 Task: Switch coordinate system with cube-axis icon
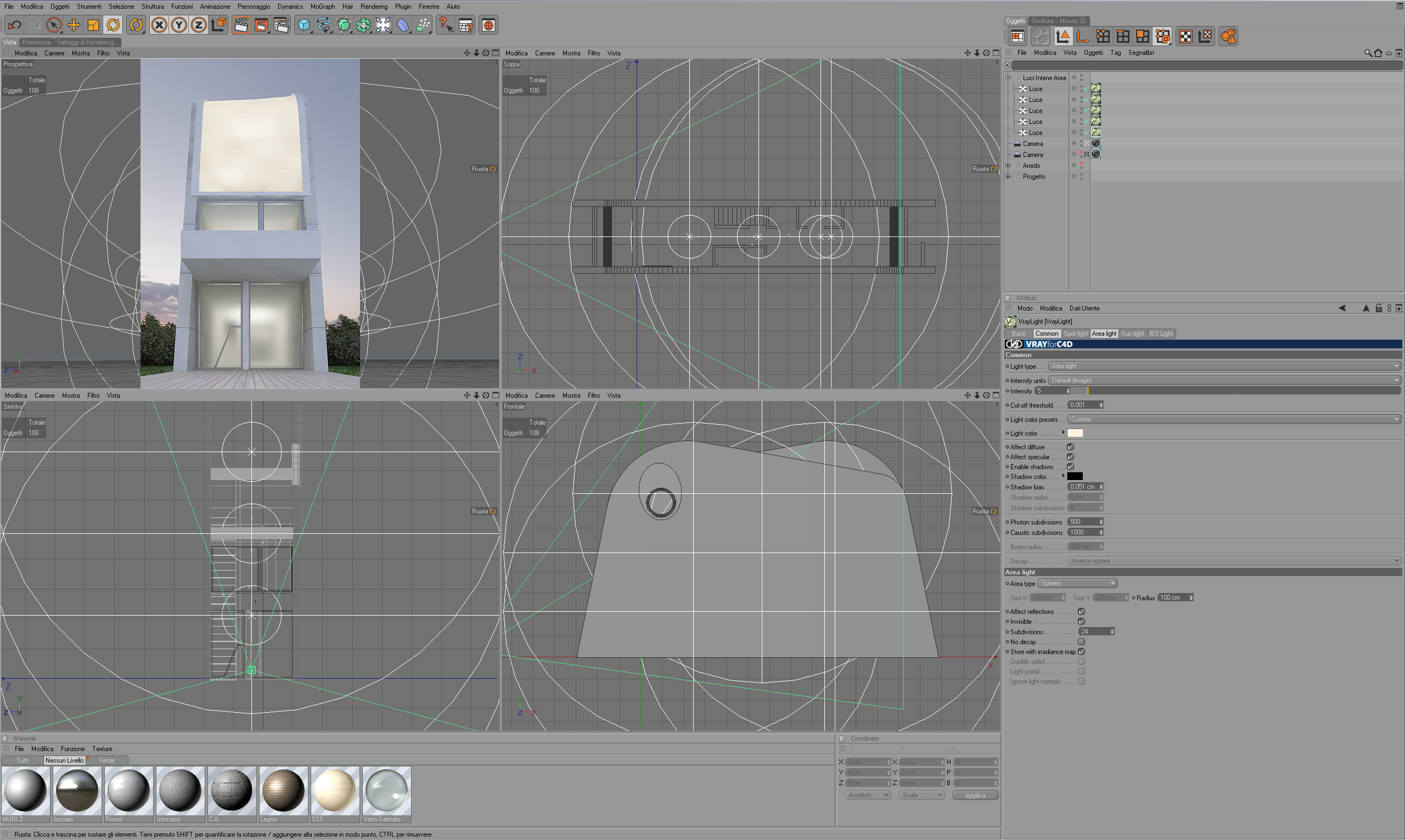tap(218, 25)
